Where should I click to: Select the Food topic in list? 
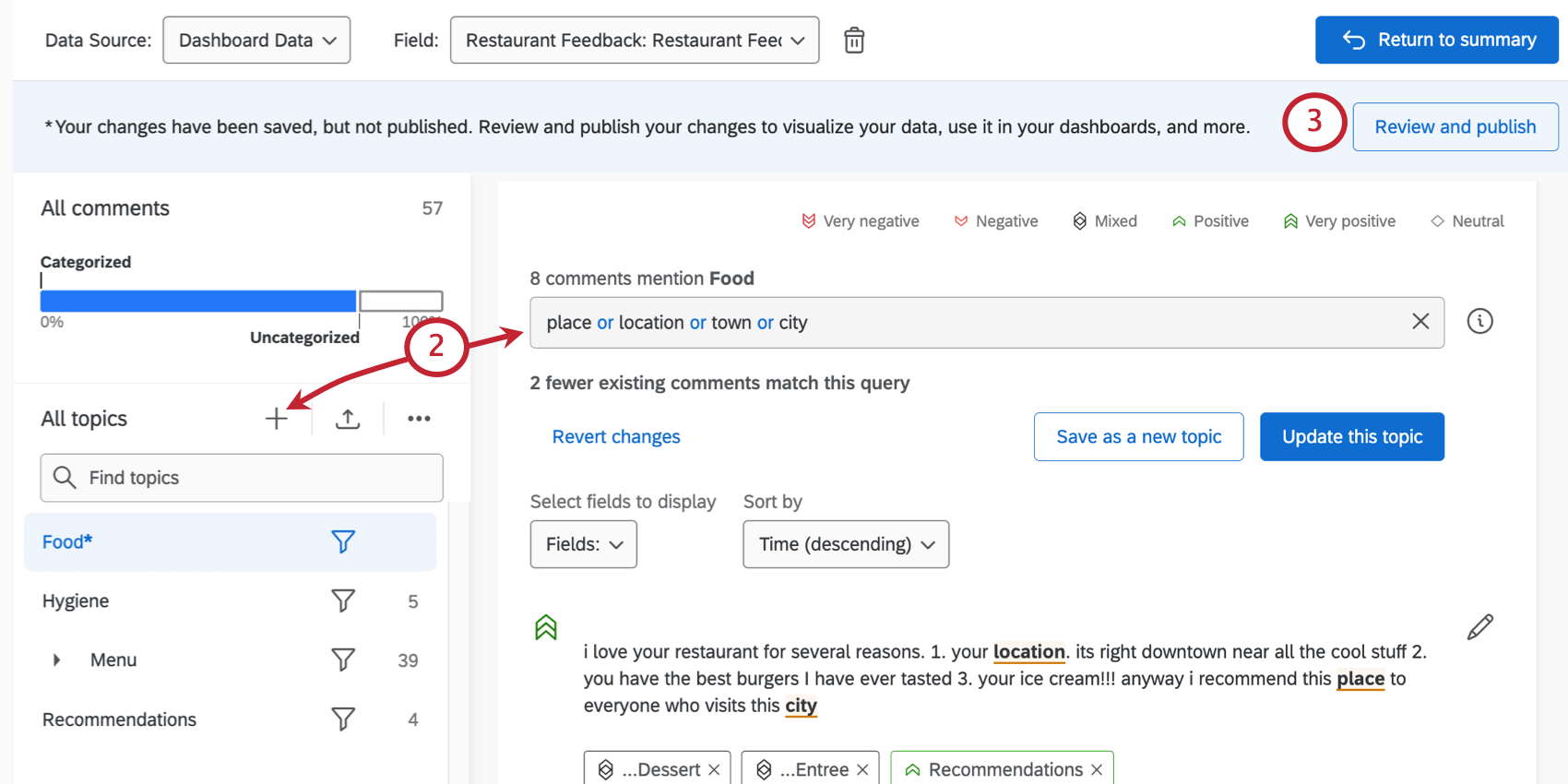[x=66, y=542]
